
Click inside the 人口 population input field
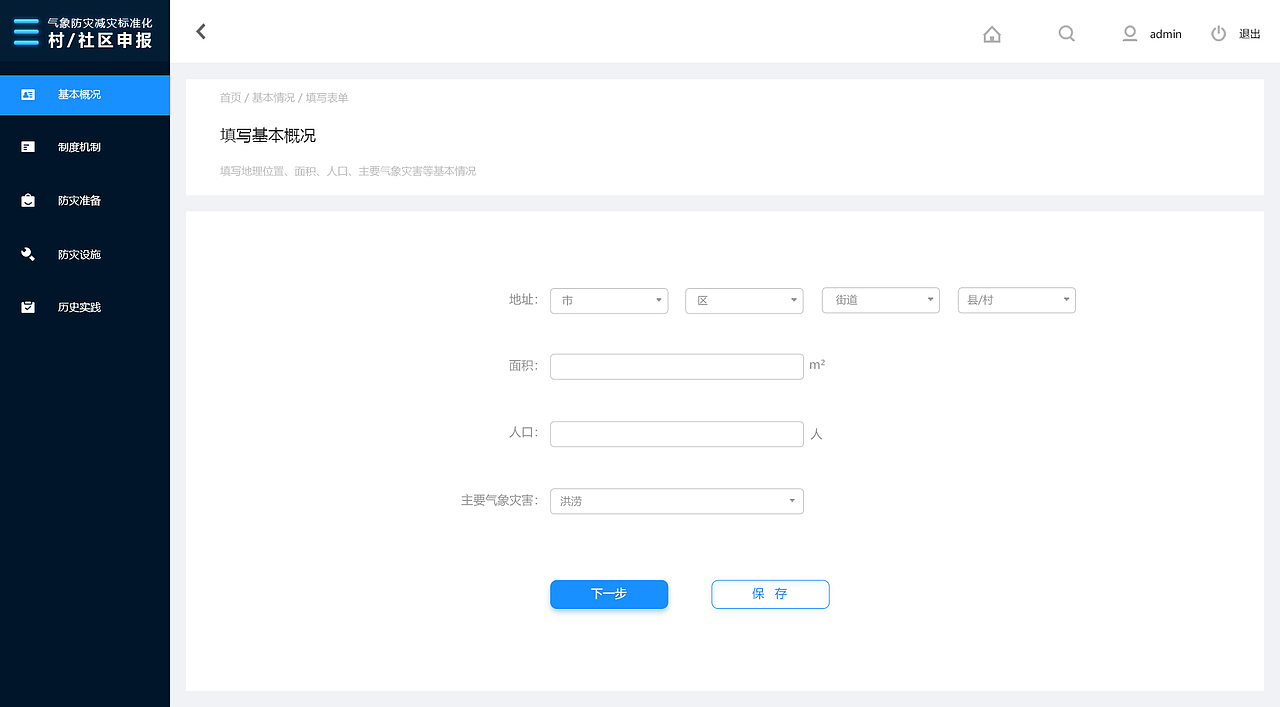[x=676, y=433]
